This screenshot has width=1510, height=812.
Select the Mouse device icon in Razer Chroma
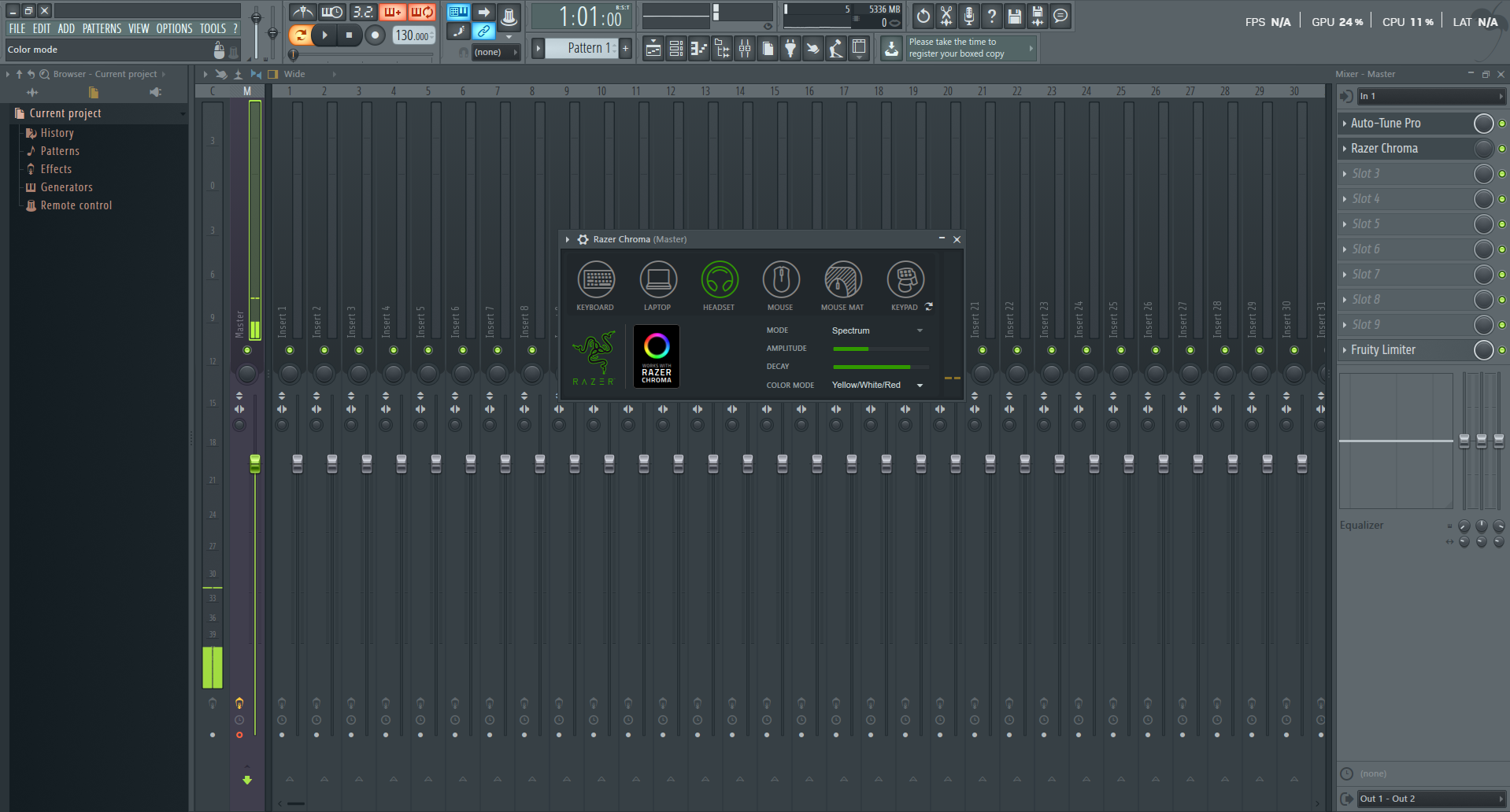pos(781,279)
